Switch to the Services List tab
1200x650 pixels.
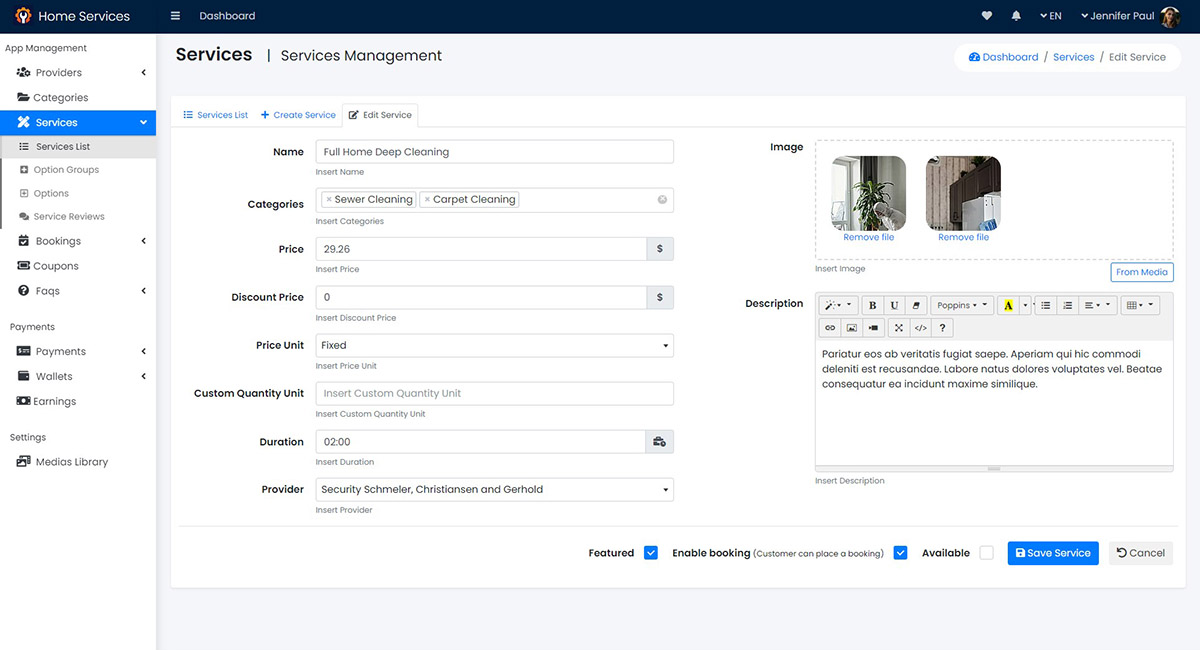(215, 115)
